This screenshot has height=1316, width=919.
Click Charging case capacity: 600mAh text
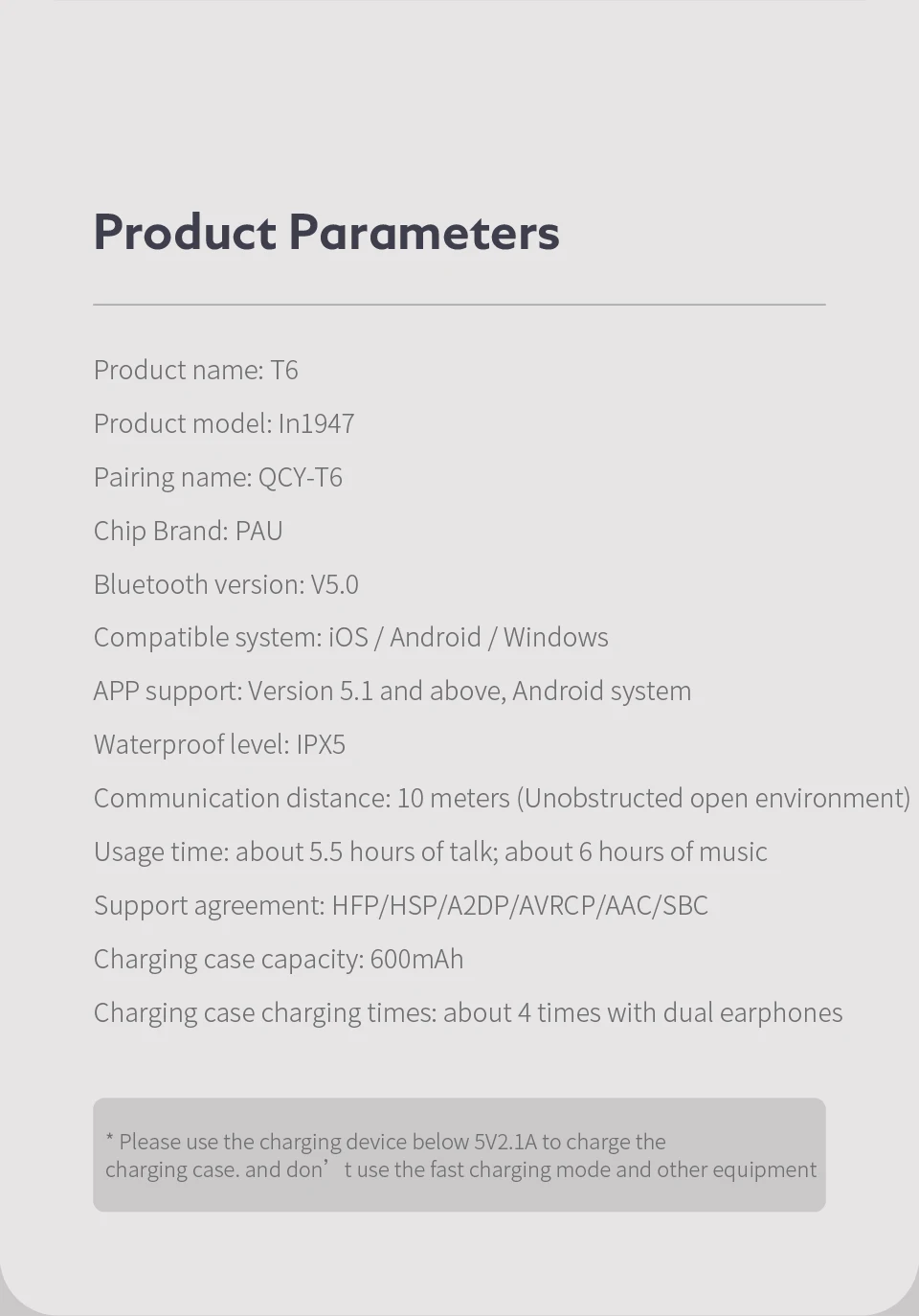click(279, 959)
